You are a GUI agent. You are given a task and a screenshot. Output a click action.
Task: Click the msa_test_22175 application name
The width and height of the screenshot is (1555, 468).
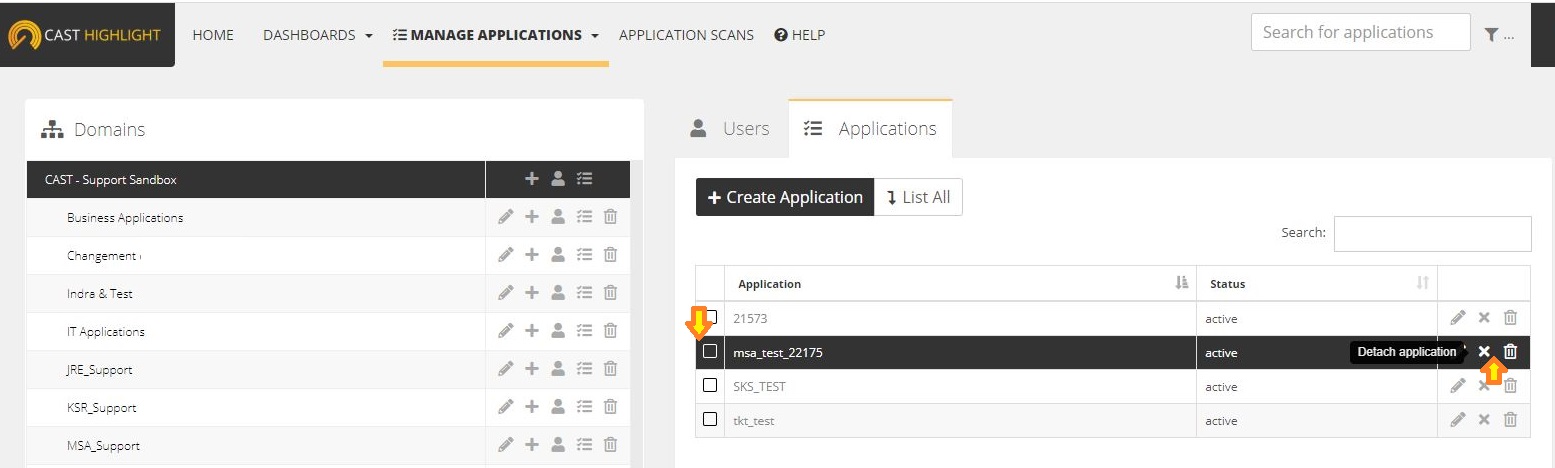click(x=778, y=352)
